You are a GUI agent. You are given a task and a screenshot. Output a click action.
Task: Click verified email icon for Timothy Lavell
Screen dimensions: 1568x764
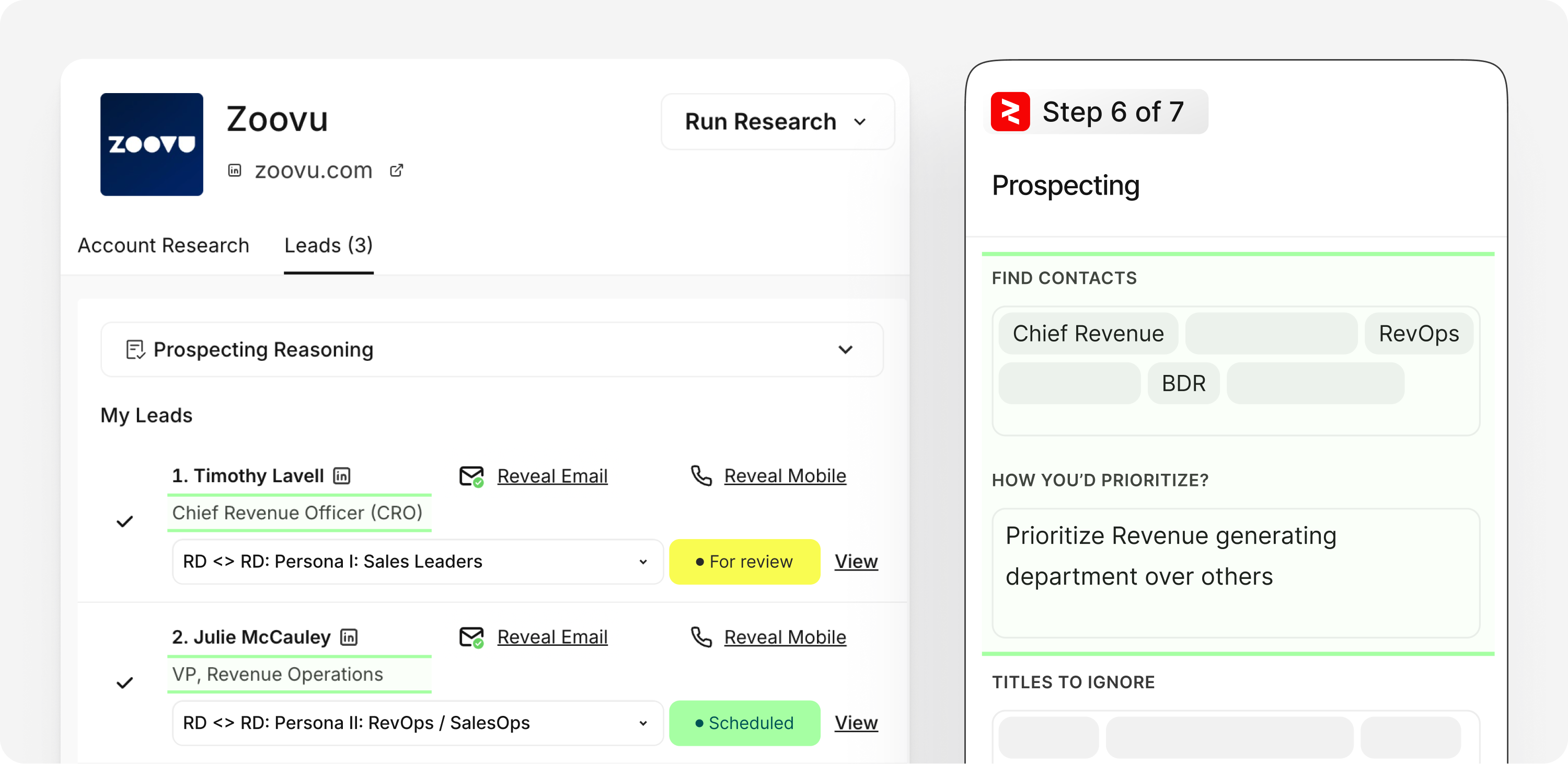471,476
